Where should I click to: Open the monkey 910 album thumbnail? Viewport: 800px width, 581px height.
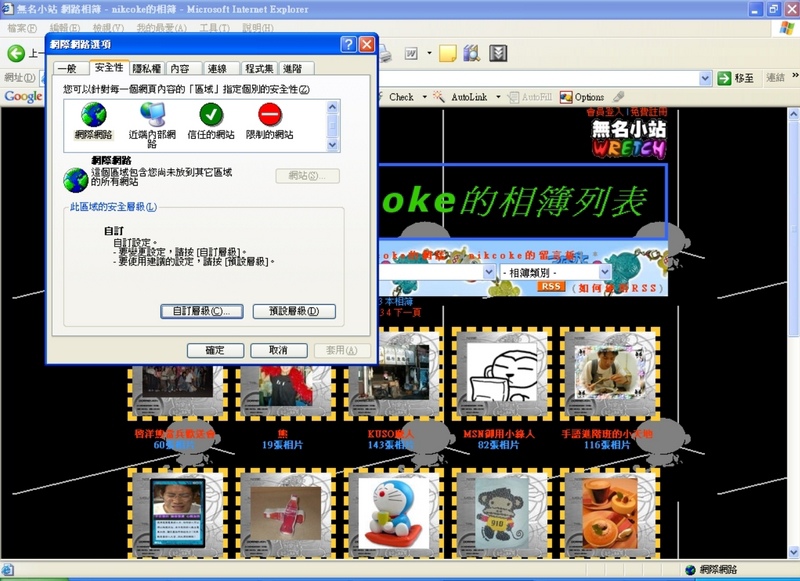point(501,513)
